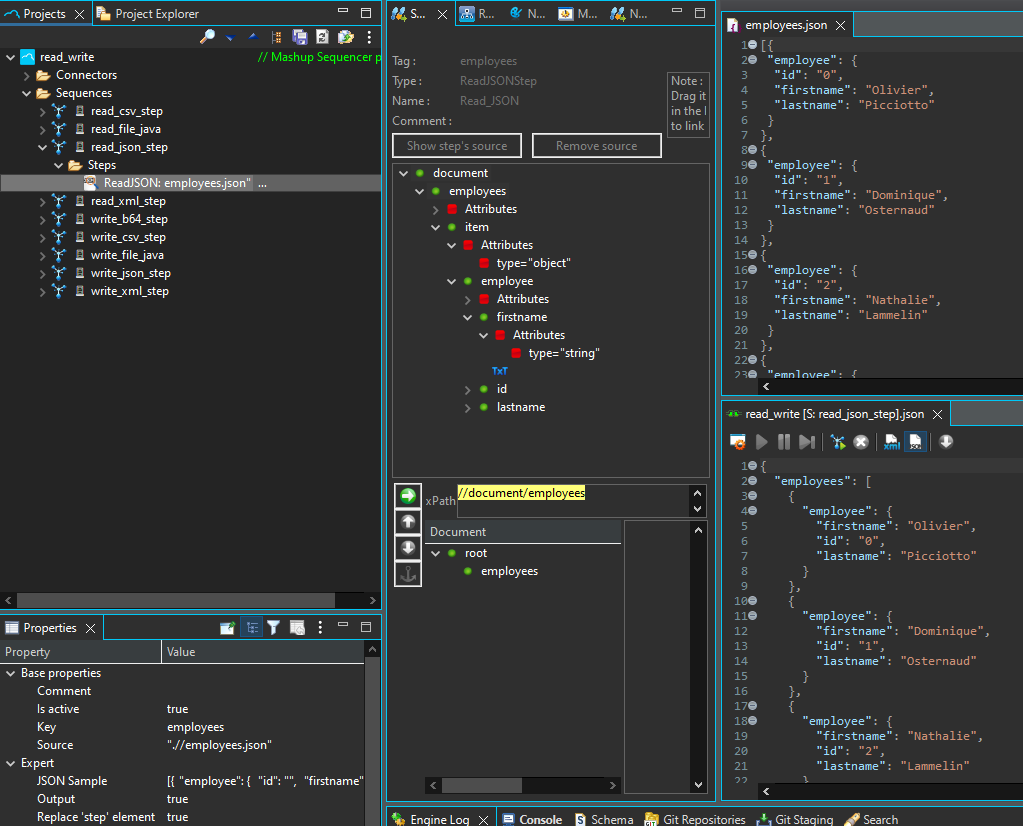The height and width of the screenshot is (826, 1023).
Task: Click the Show step's source button
Action: [x=456, y=145]
